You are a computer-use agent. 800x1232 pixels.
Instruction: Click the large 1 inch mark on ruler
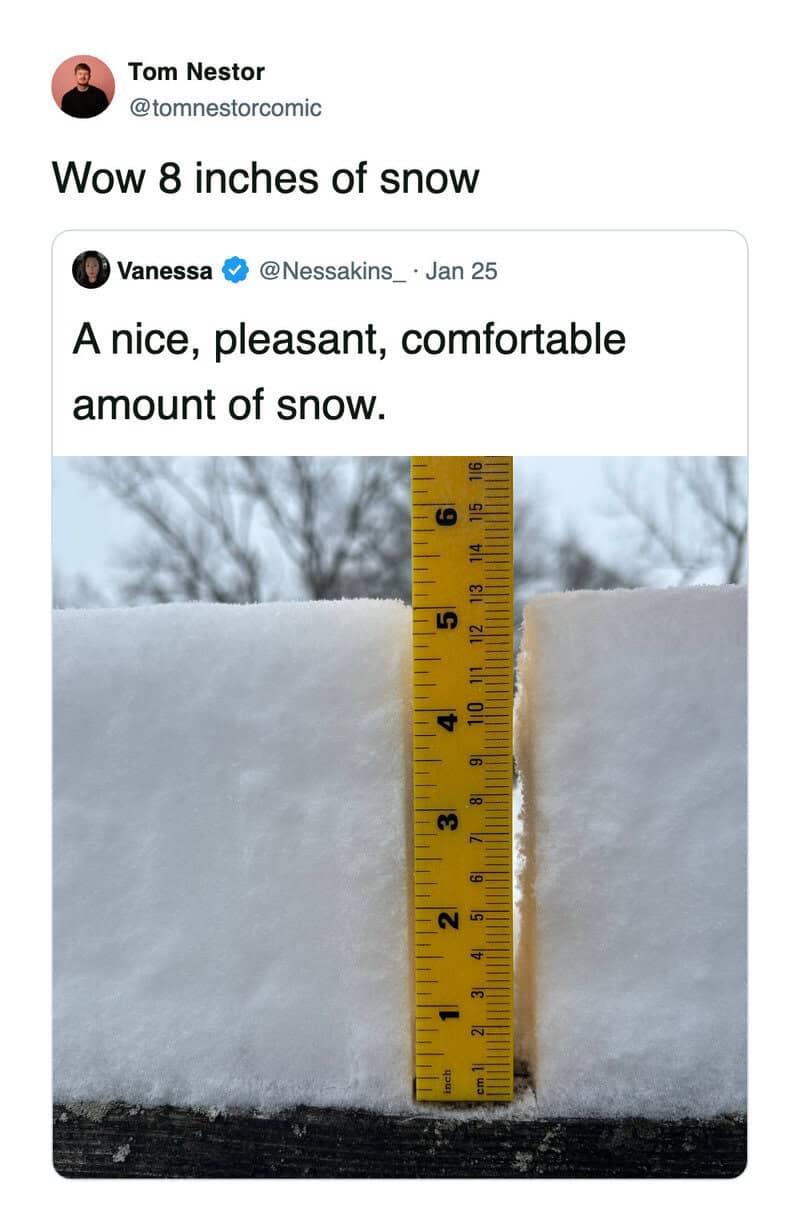pos(449,1017)
